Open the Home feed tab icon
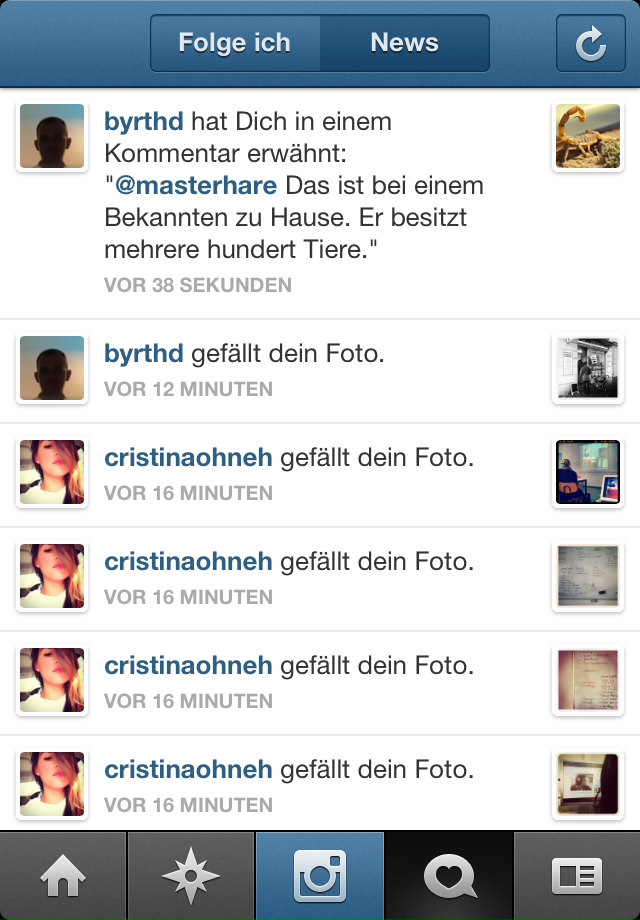 point(63,875)
